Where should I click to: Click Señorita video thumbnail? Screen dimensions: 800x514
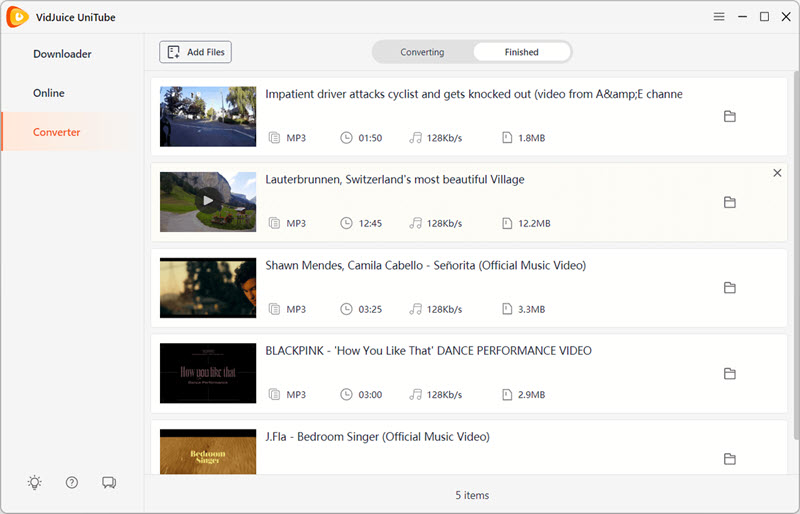pyautogui.click(x=208, y=288)
